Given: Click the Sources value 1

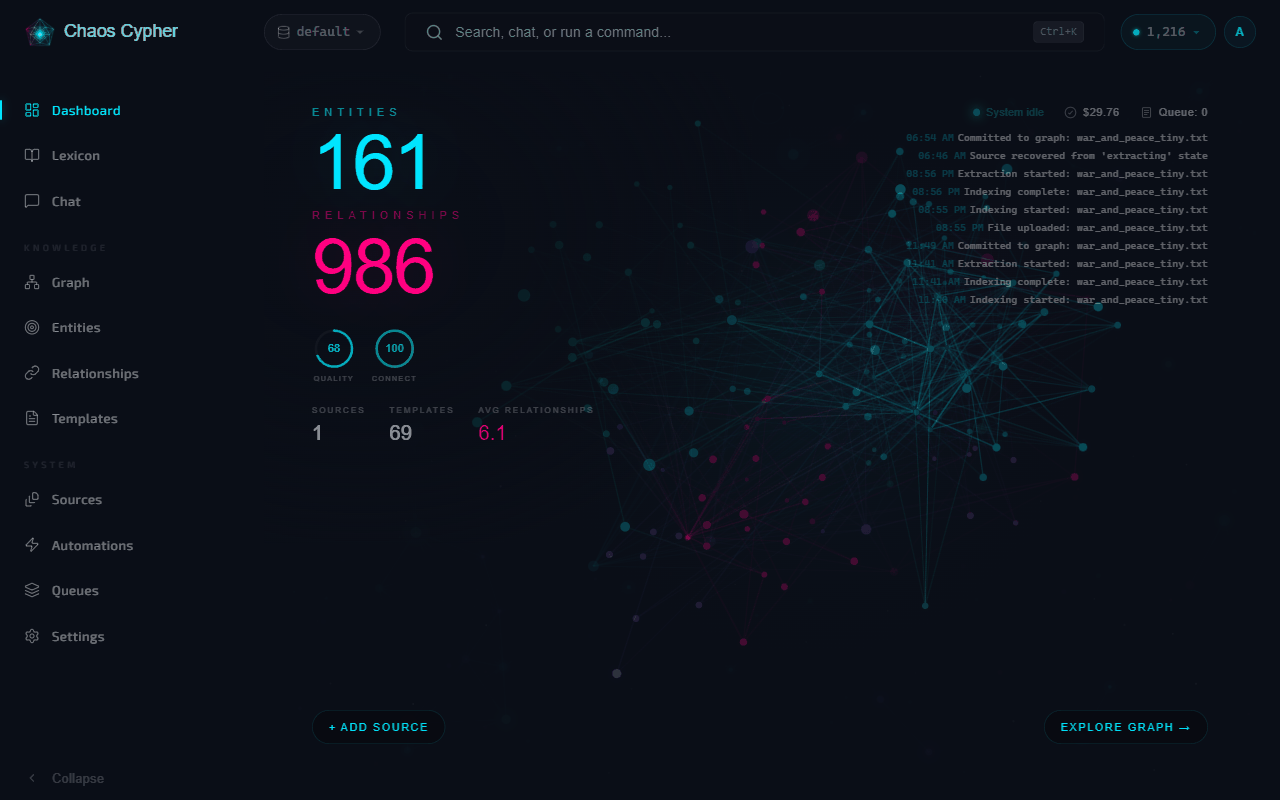Looking at the screenshot, I should coord(317,433).
